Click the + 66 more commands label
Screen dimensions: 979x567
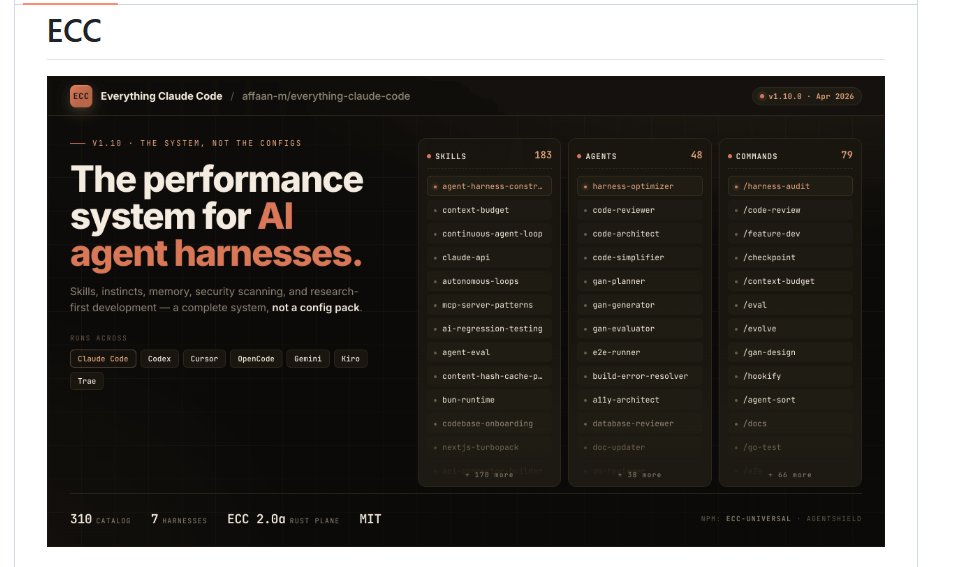[x=790, y=475]
